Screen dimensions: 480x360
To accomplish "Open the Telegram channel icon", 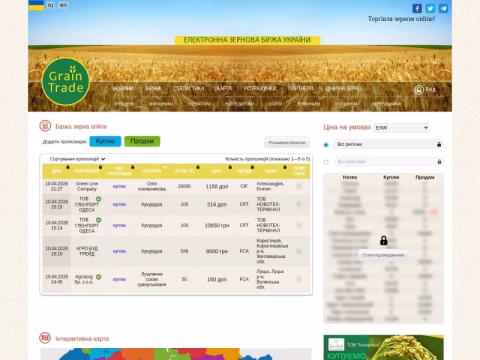I will [443, 8].
